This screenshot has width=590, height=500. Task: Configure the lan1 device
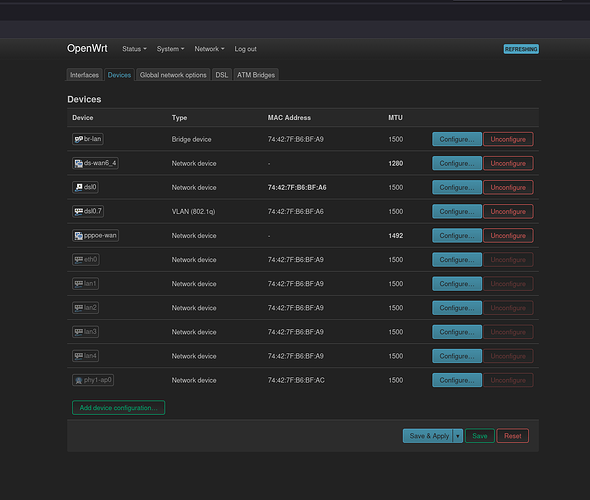tap(457, 284)
